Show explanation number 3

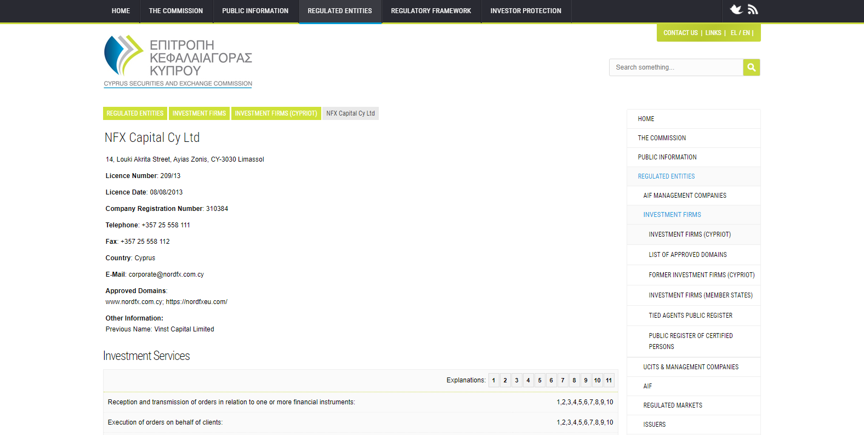pos(517,380)
